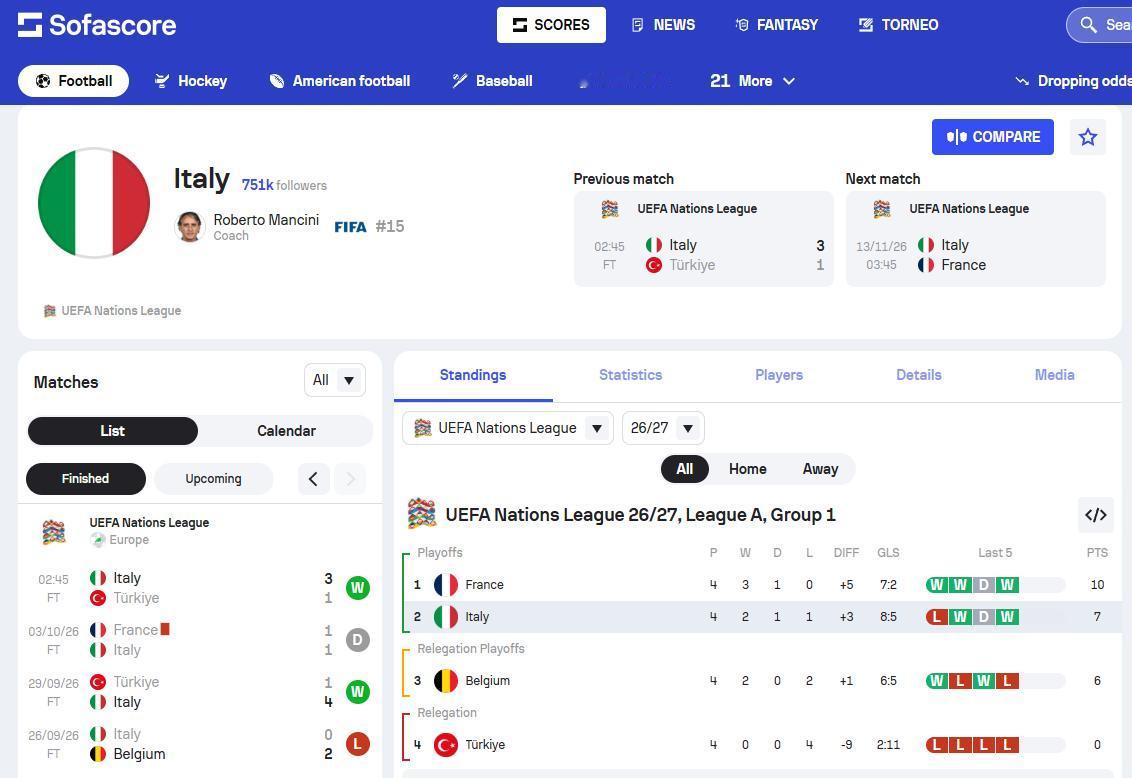Click the Italy flag team logo

coord(94,203)
